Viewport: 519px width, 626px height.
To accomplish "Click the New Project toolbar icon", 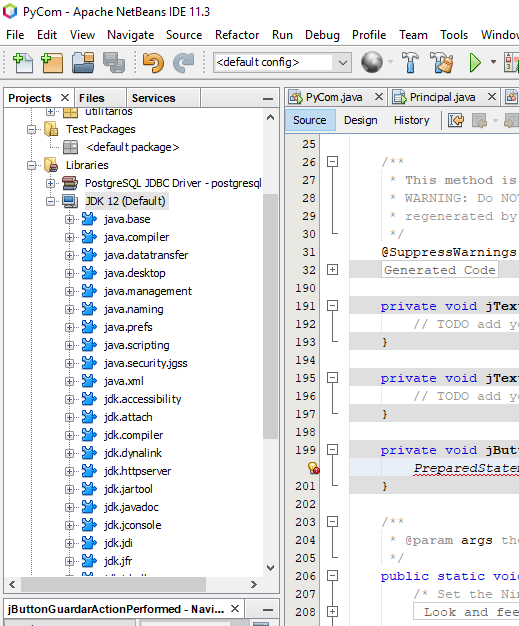I will pos(52,63).
